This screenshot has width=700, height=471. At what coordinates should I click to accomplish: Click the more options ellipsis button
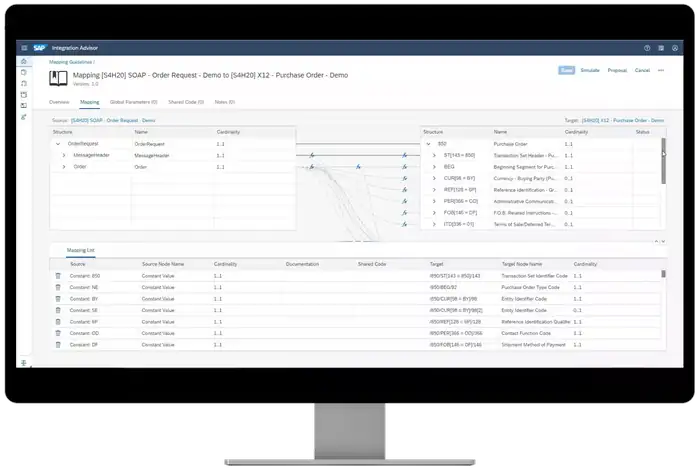coord(661,71)
